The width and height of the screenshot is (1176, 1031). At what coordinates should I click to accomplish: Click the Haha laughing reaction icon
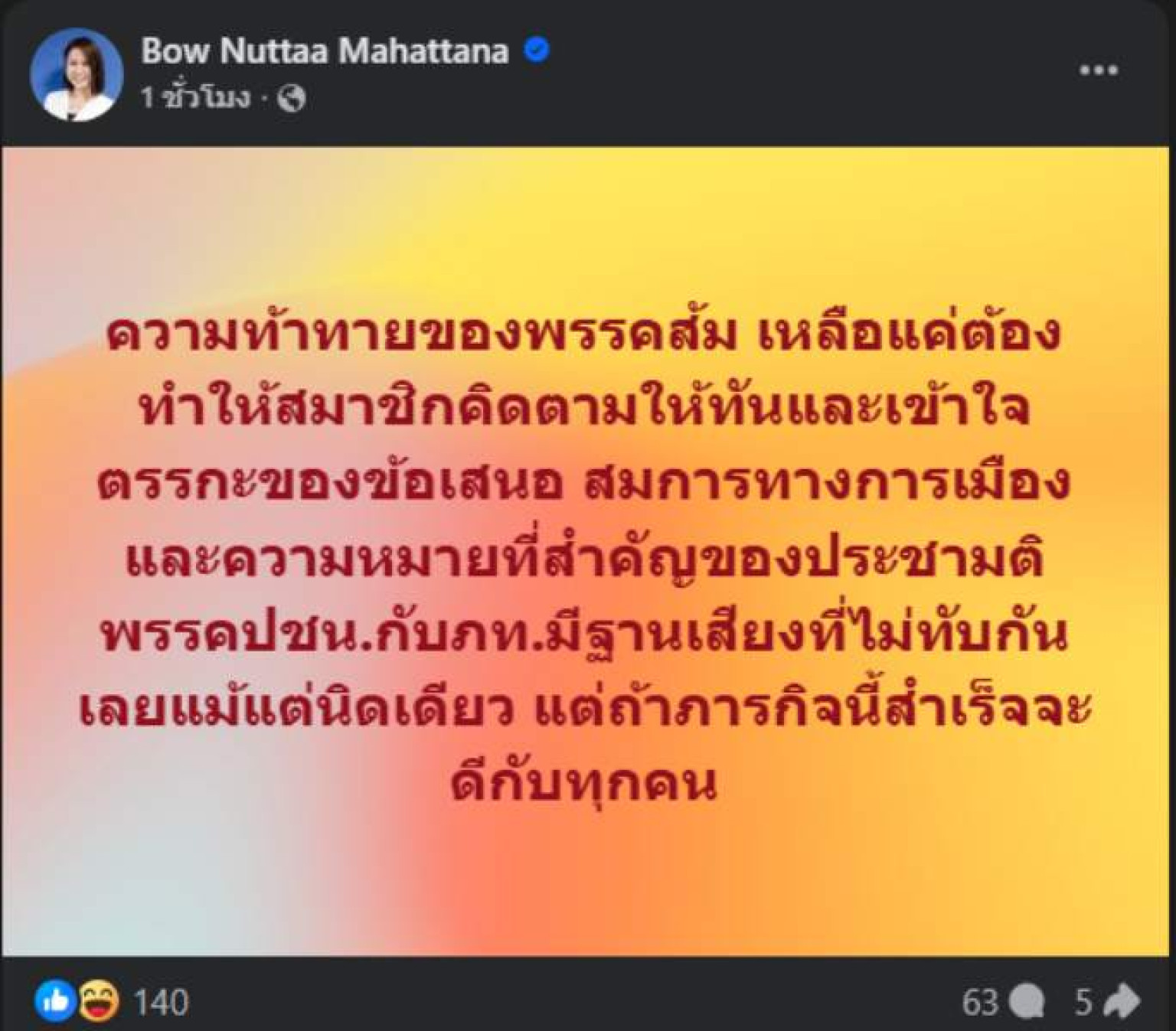(100, 1001)
